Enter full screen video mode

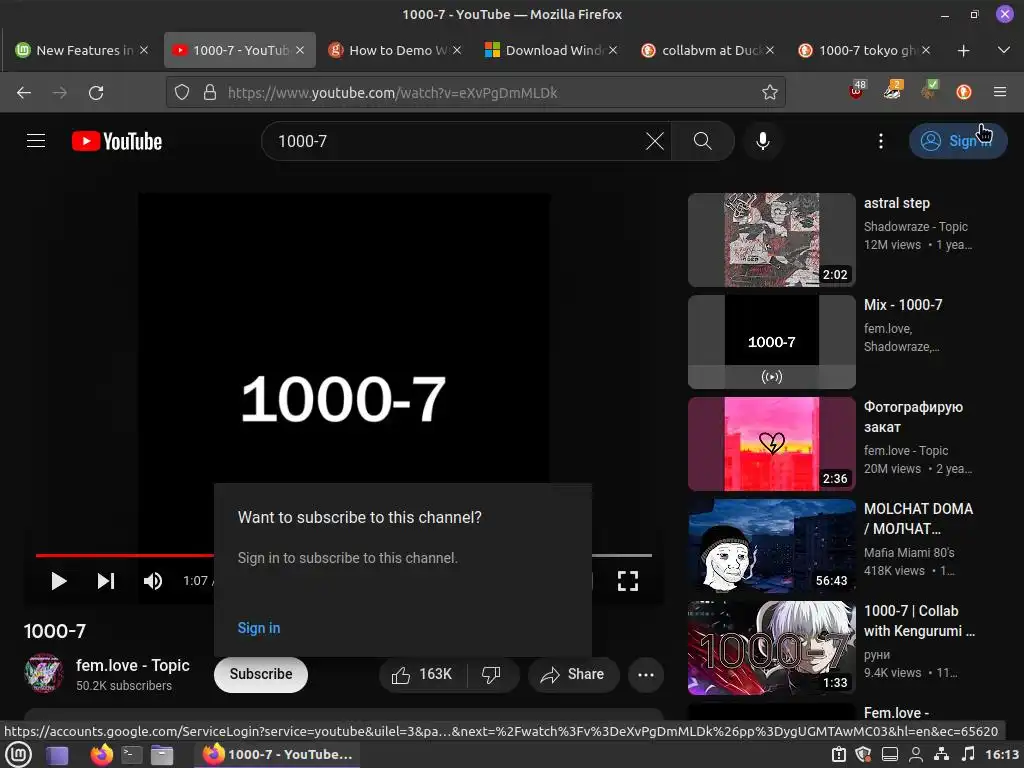pos(628,581)
